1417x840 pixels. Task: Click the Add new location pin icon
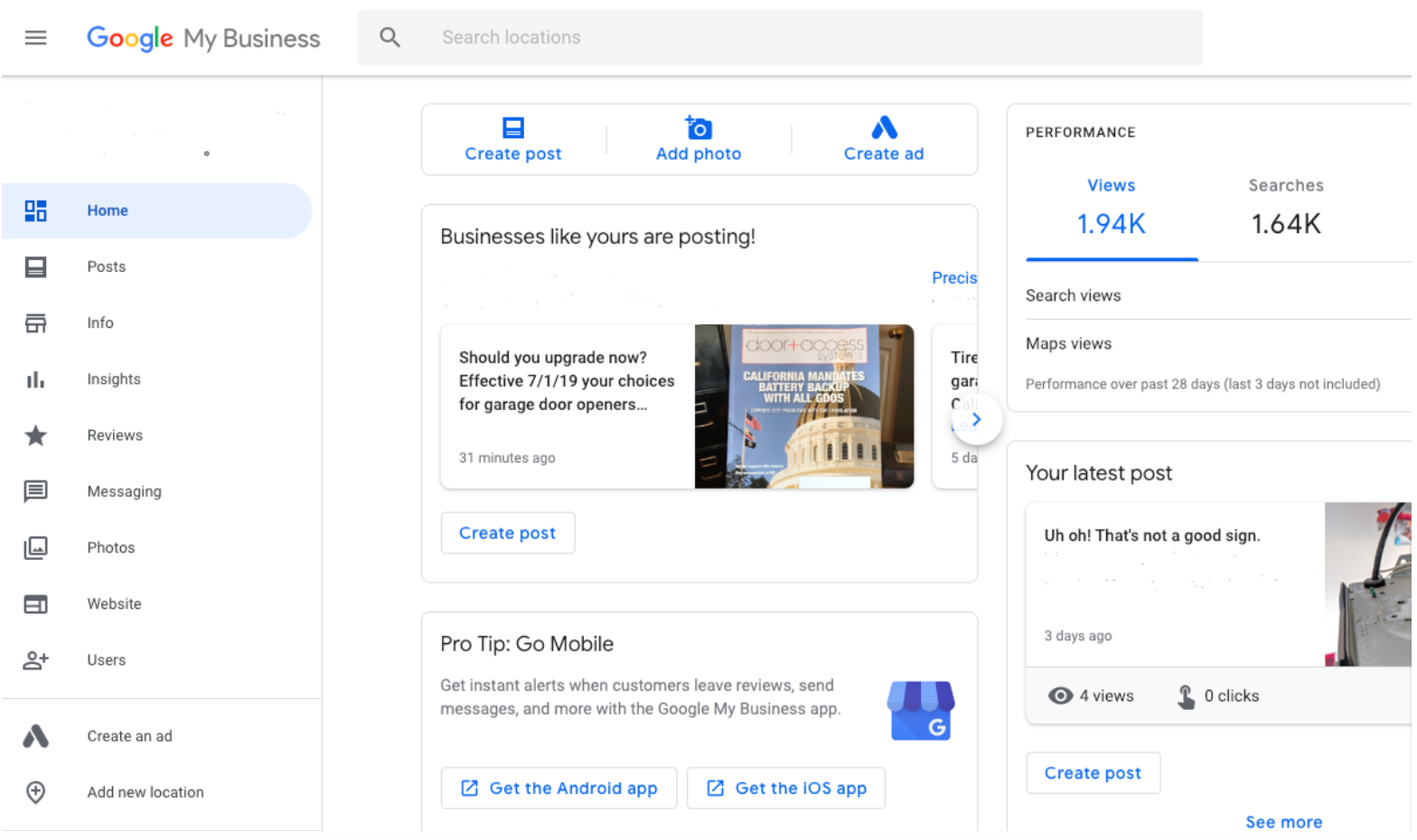(x=35, y=792)
